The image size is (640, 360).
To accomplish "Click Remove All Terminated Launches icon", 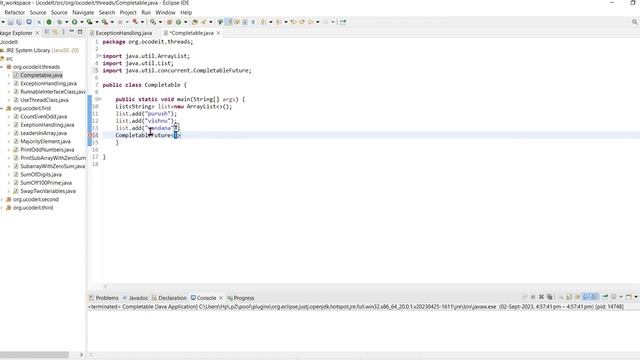I will [549, 297].
